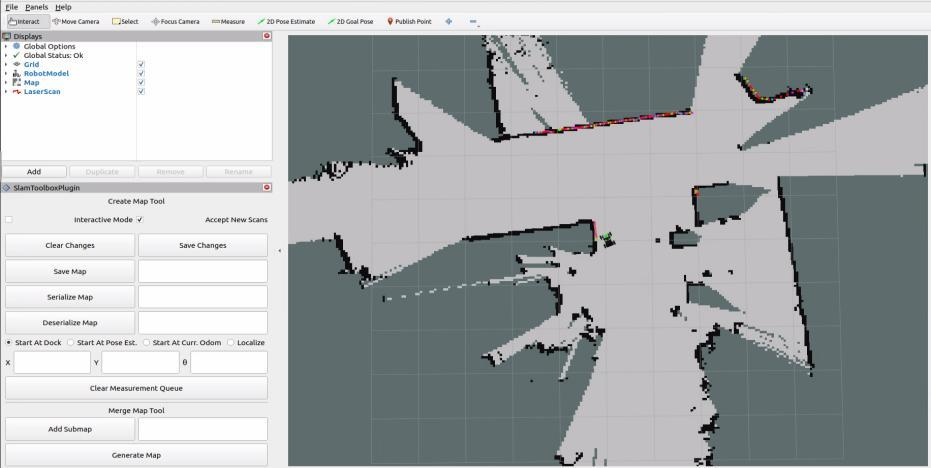Click the Map display icon
Image resolution: width=931 pixels, height=468 pixels.
[17, 83]
